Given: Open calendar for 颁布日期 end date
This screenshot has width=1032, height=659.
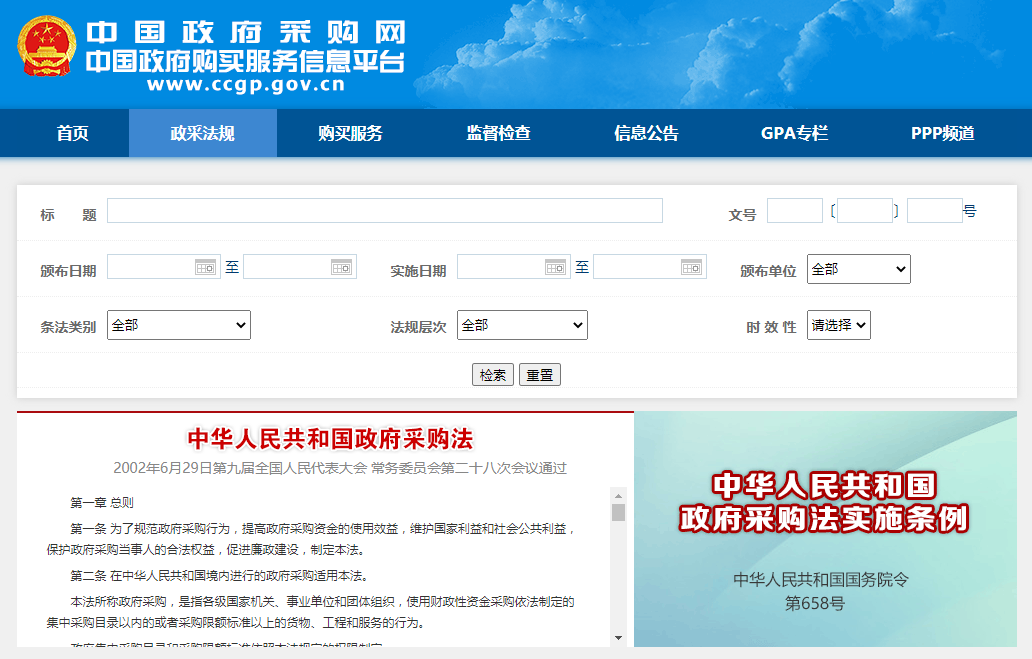Looking at the screenshot, I should (x=342, y=267).
